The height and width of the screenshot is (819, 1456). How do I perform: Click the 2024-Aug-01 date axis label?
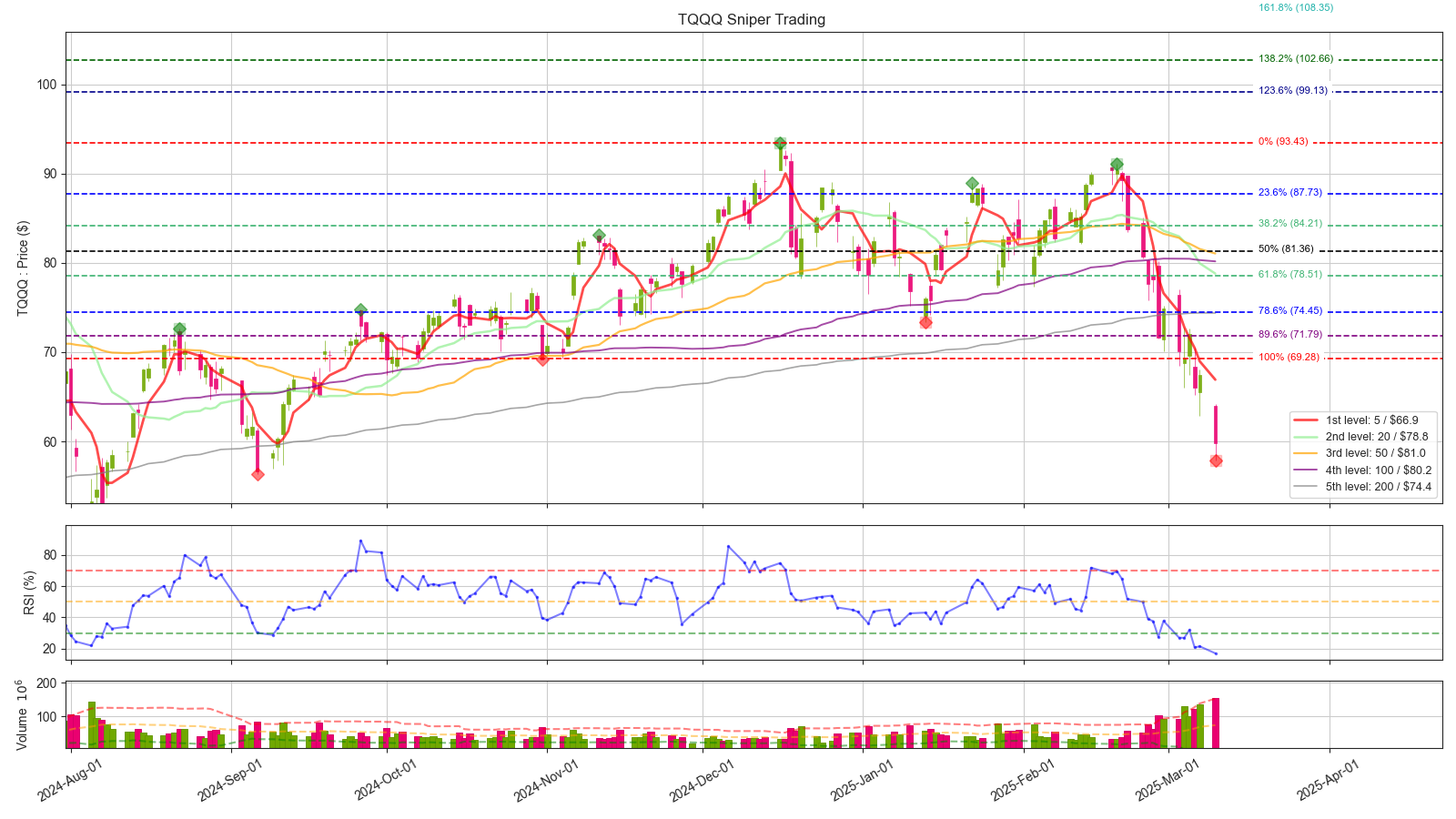(x=69, y=781)
